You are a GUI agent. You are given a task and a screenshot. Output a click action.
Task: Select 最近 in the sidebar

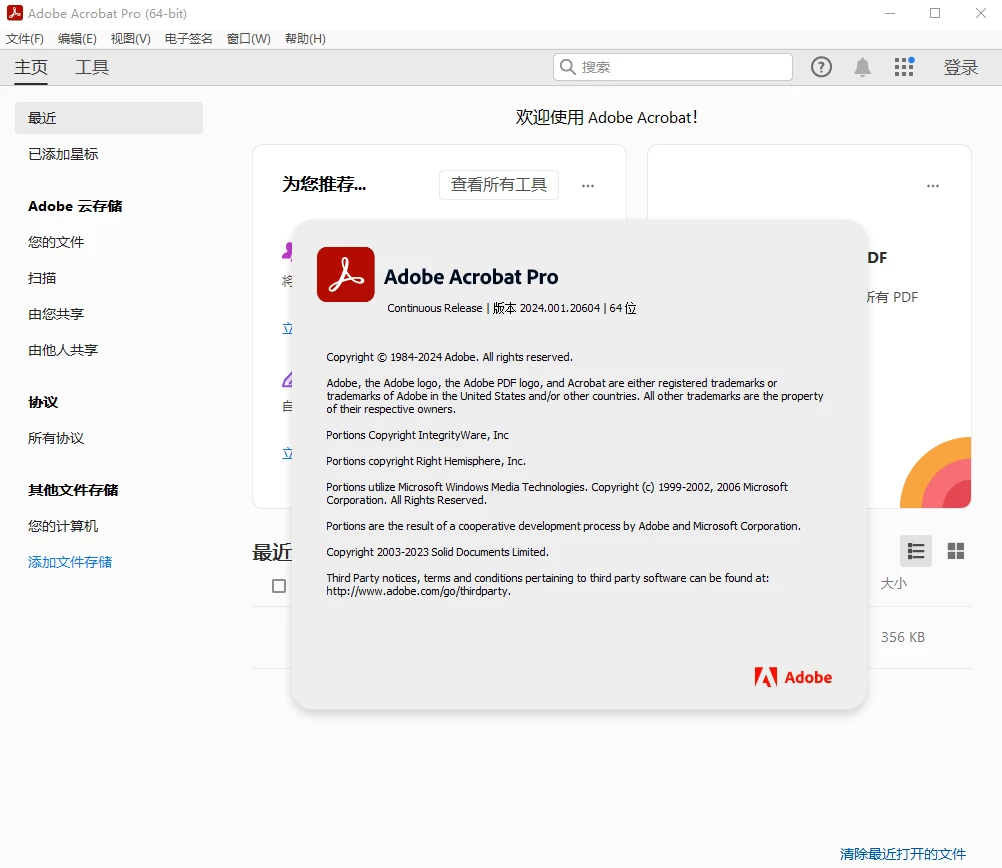(109, 118)
